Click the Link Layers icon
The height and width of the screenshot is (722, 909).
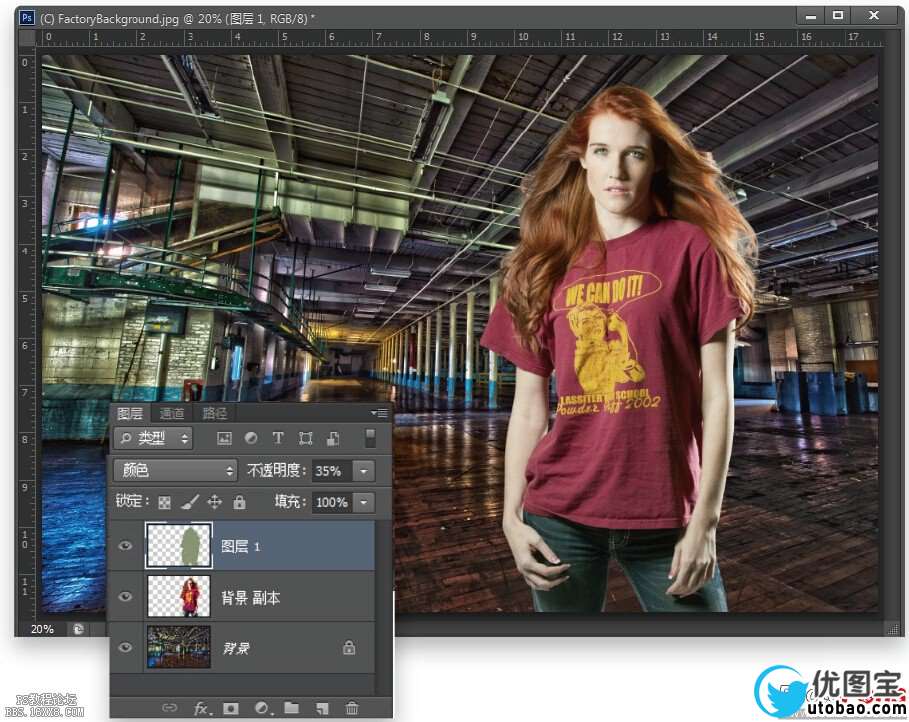(169, 708)
